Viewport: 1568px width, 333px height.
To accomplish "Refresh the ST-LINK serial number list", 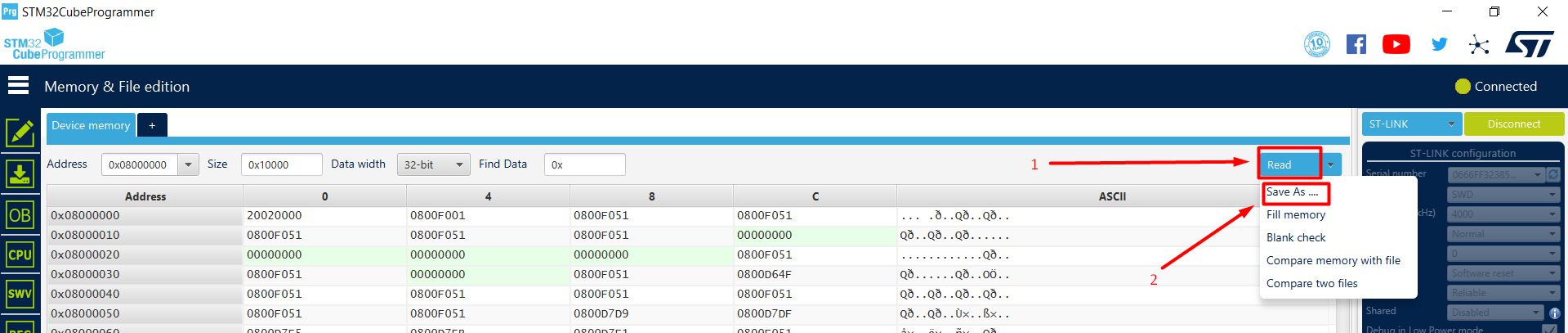I will 1553,174.
